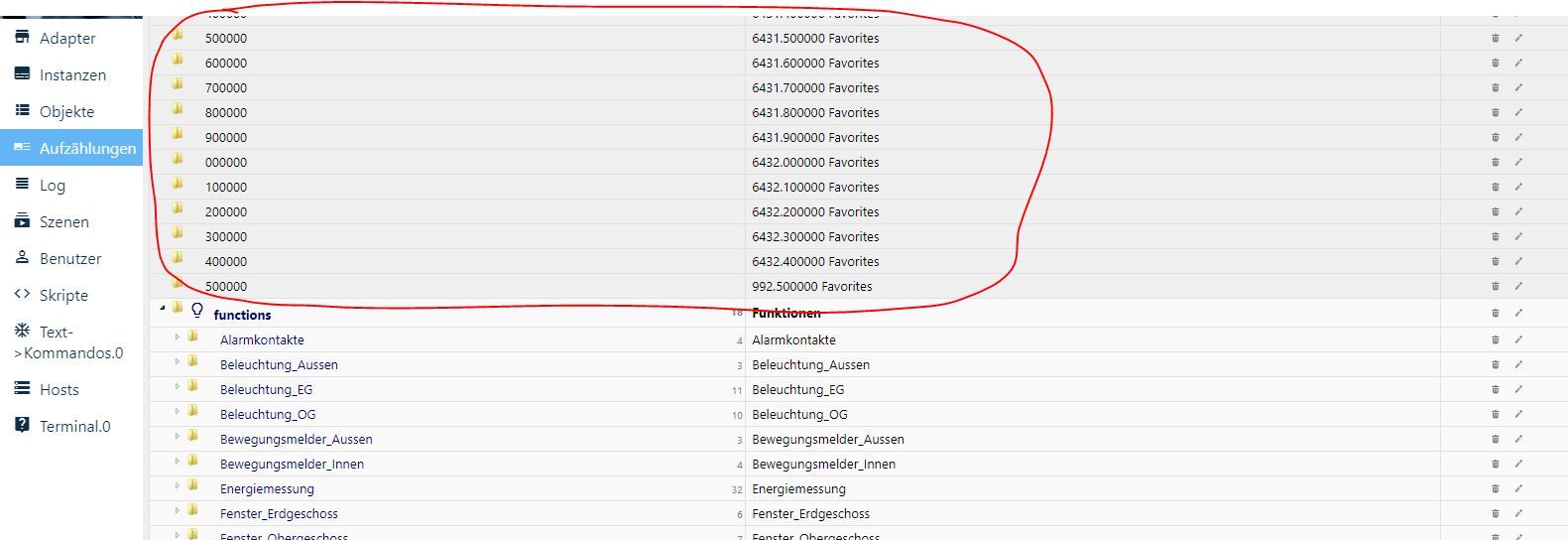Delete the Energiemessung enumeration via trash icon
This screenshot has width=1568, height=540.
point(1495,488)
